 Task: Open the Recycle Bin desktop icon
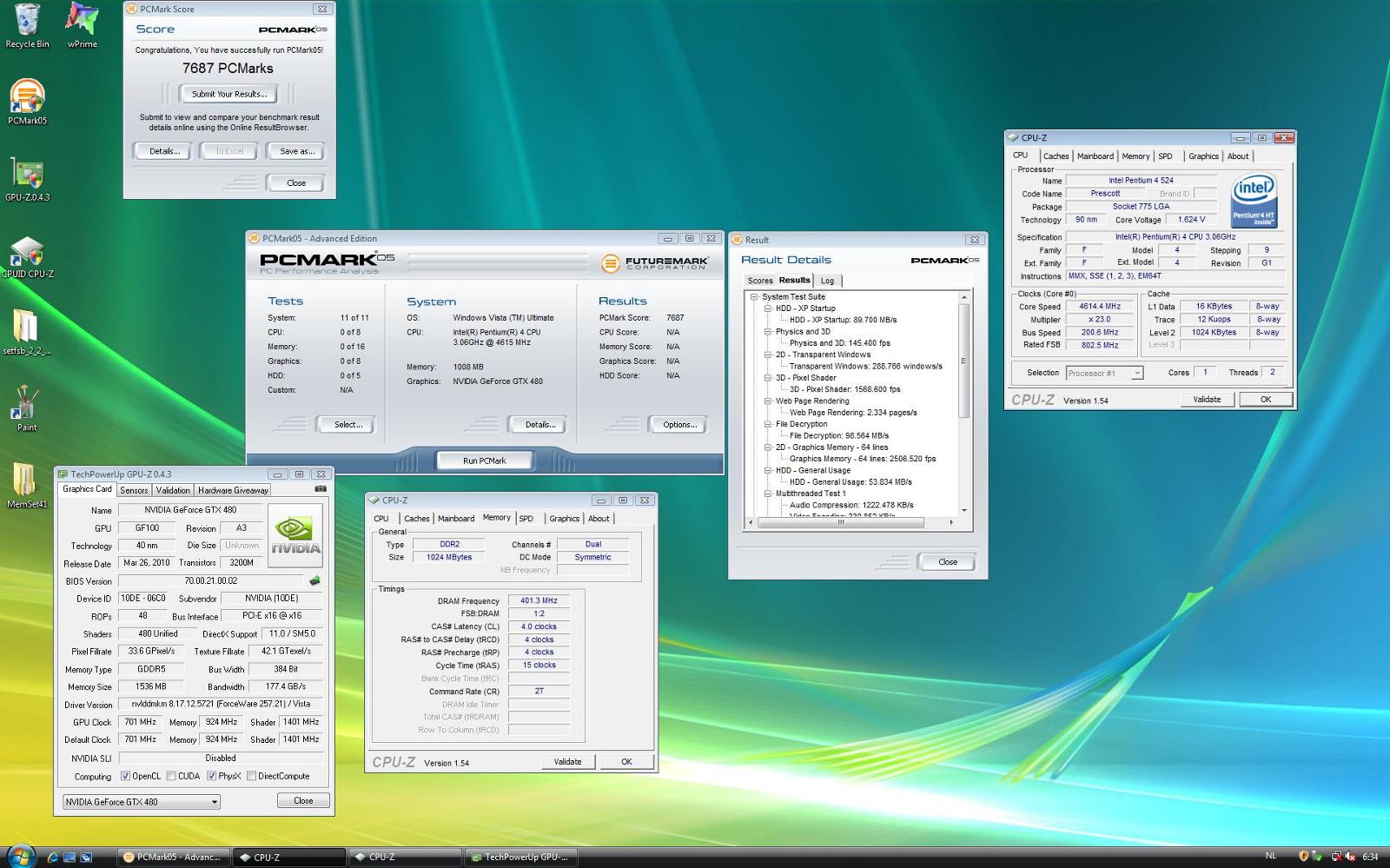tap(27, 25)
